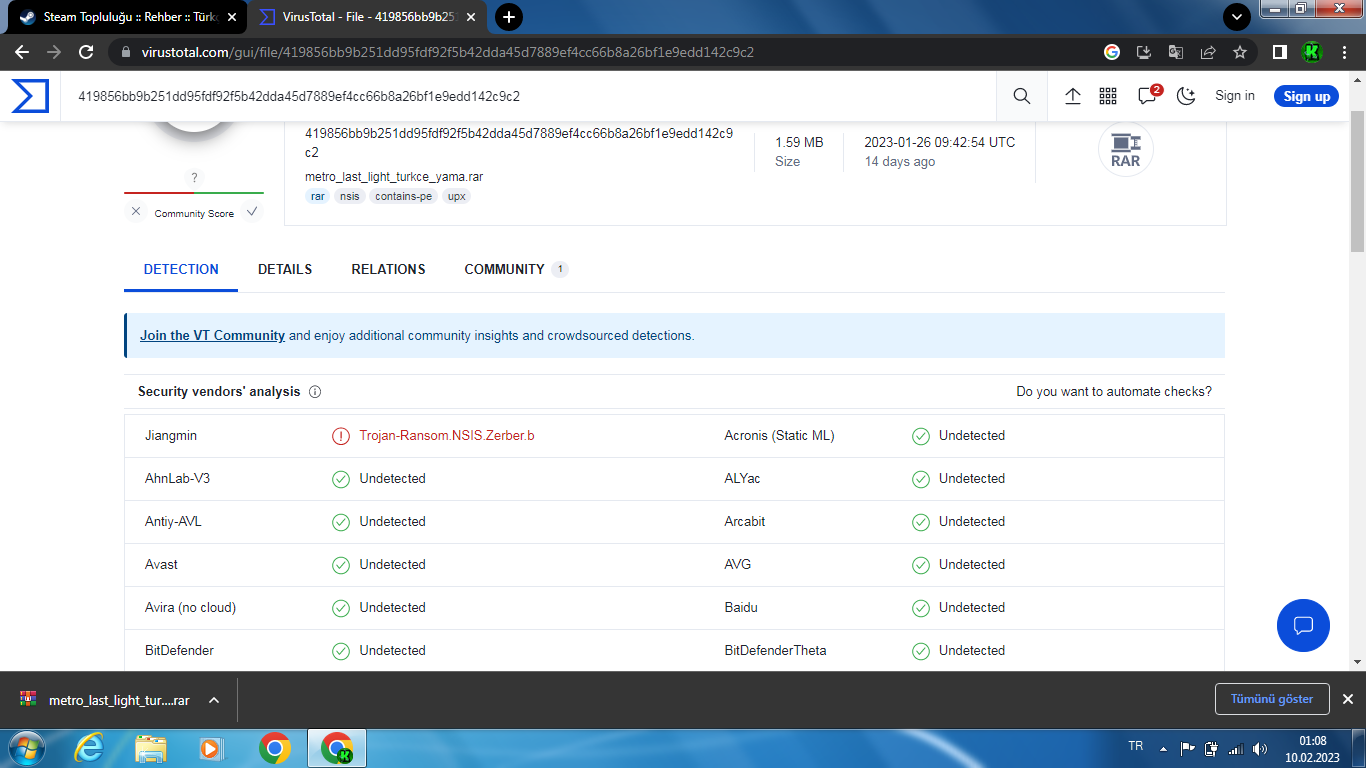Open the blue chat bubble button
This screenshot has width=1366, height=768.
[1303, 626]
